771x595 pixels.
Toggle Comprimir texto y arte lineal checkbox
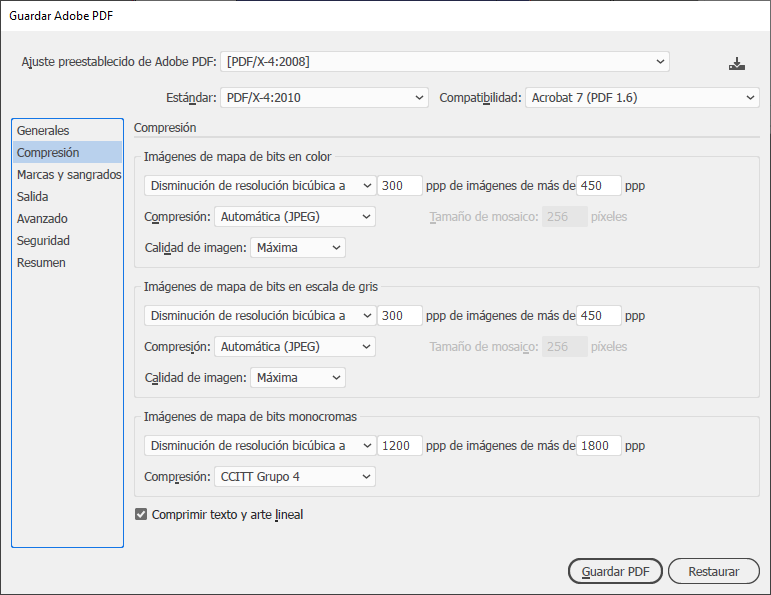click(x=141, y=514)
